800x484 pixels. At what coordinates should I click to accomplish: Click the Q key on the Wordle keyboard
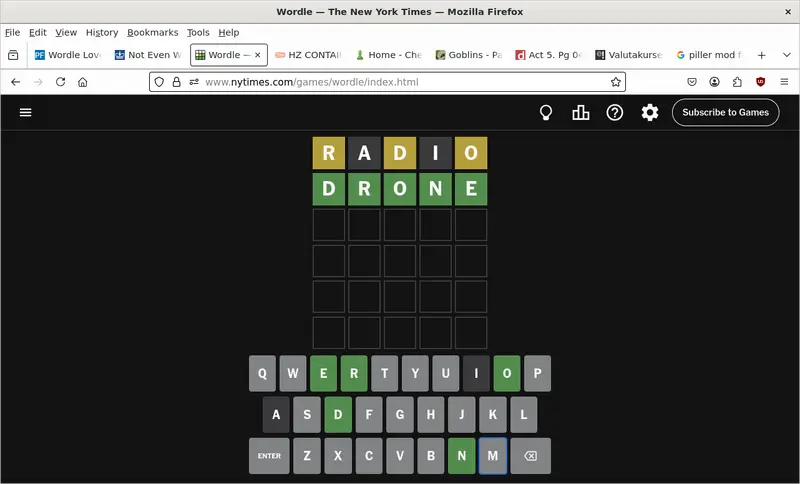[x=262, y=373]
